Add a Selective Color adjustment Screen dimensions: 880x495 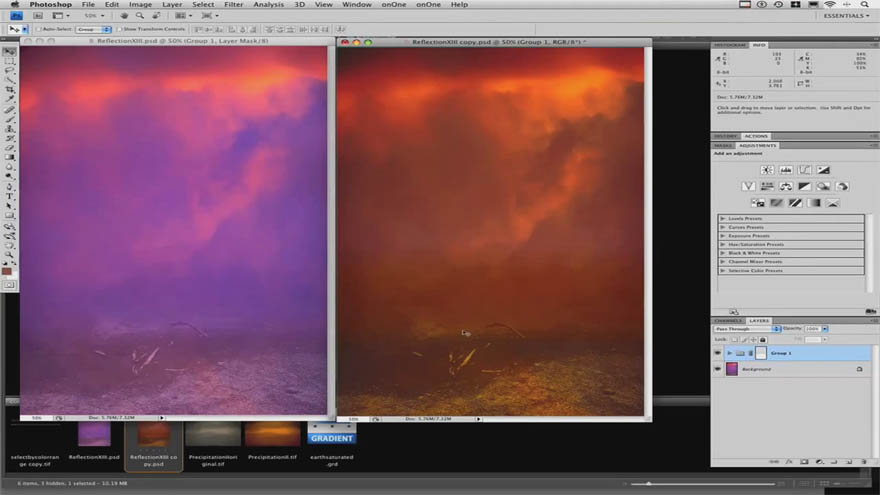pos(833,203)
